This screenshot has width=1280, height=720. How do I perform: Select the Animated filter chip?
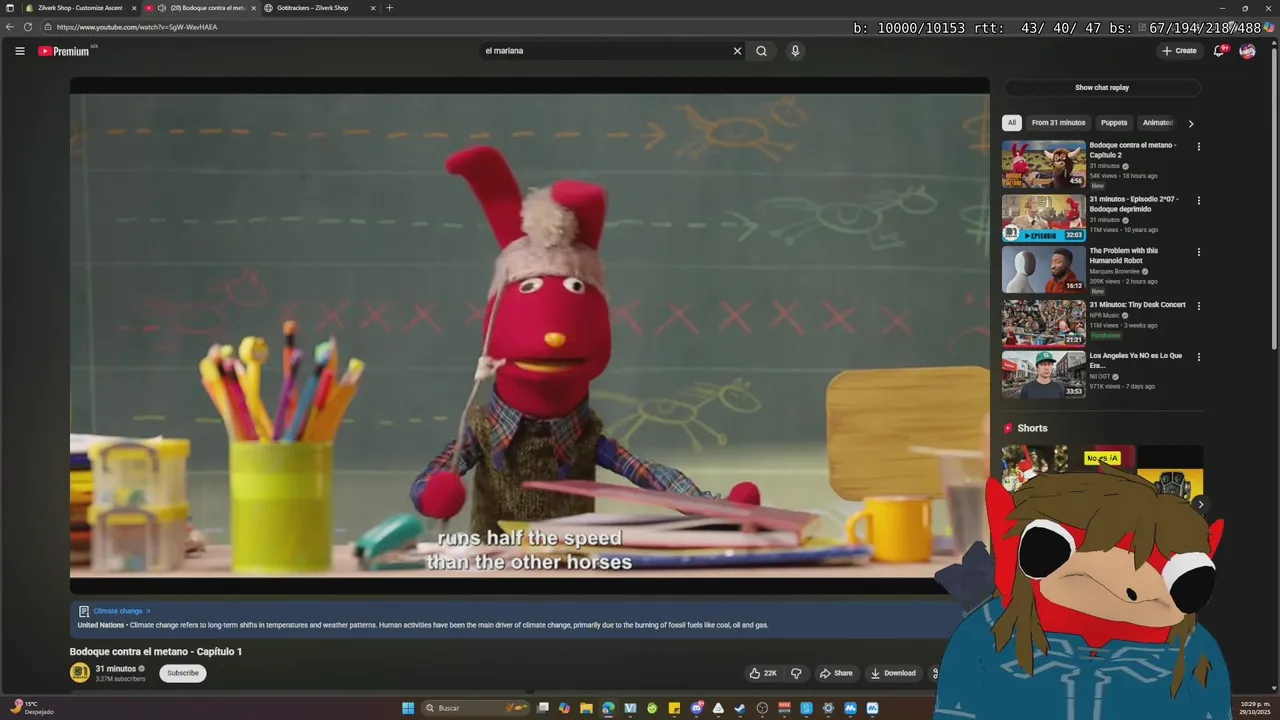point(1158,123)
